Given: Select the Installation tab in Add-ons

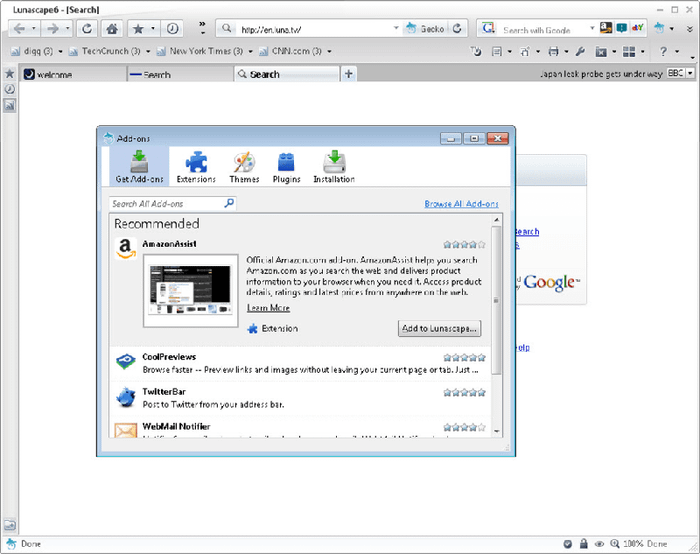Looking at the screenshot, I should pos(334,167).
